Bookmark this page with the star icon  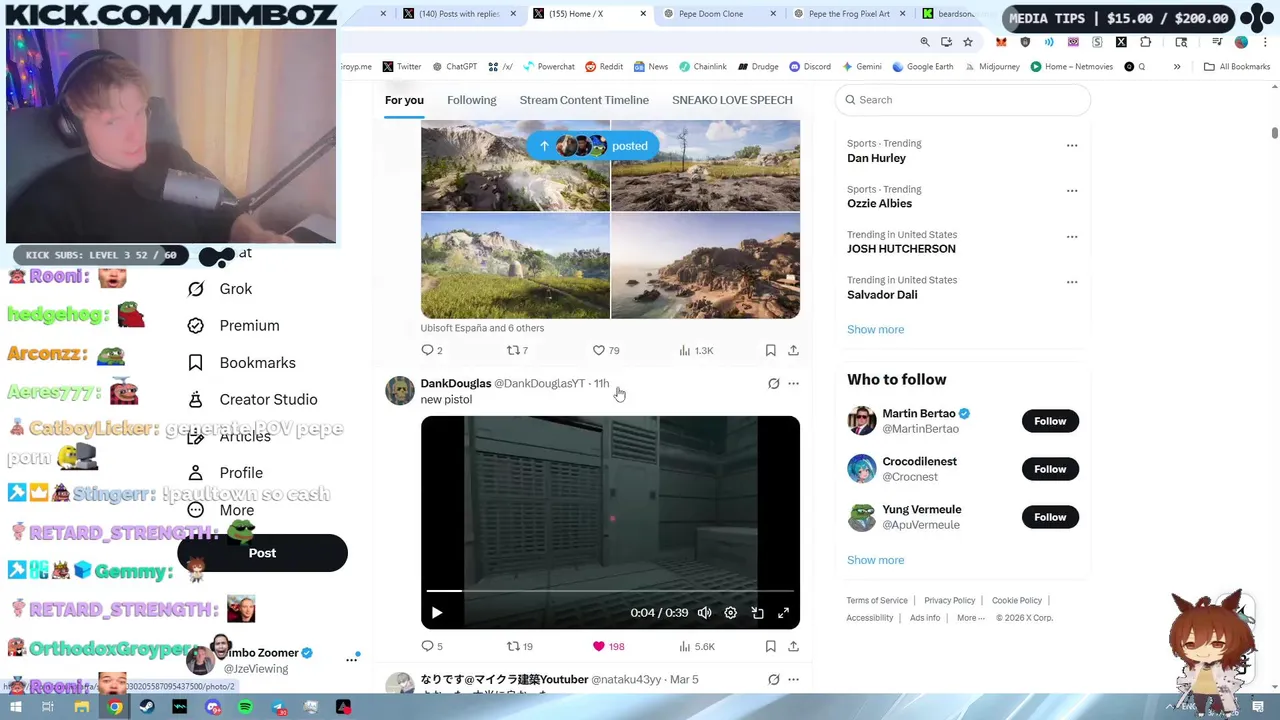coord(968,42)
